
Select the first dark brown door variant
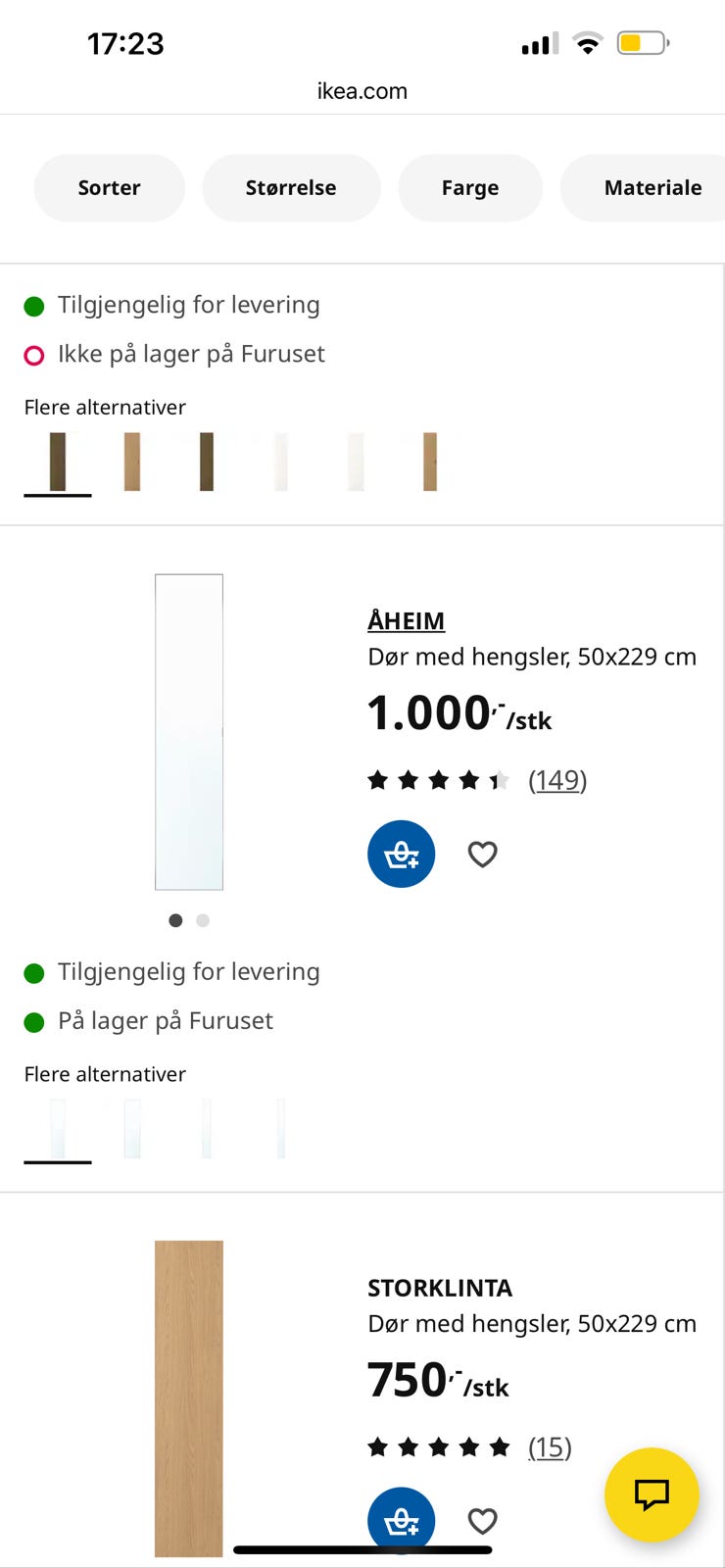pos(58,462)
